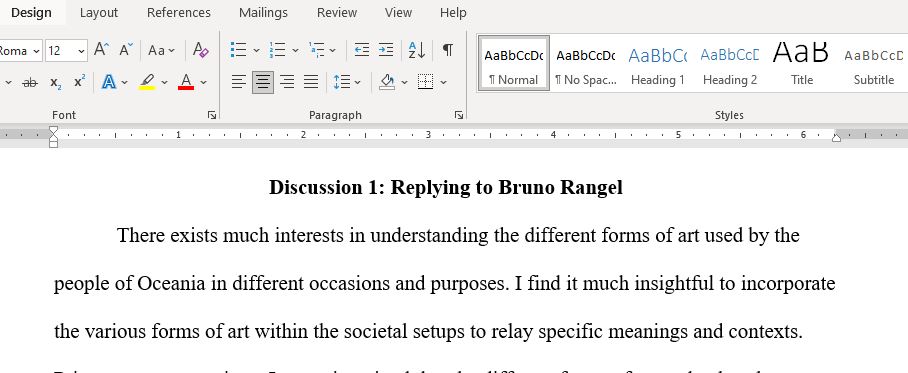Expand the bullet library dropdown arrow

pyautogui.click(x=257, y=50)
